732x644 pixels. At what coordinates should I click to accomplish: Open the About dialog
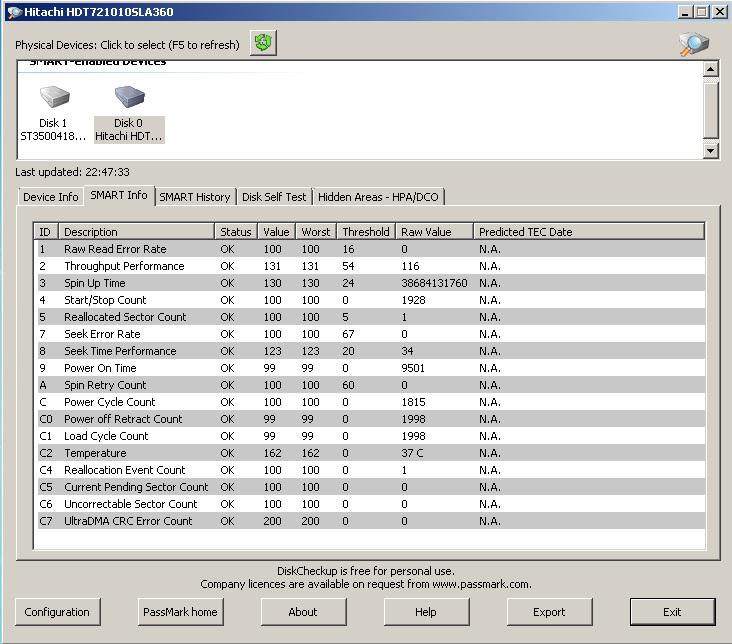[x=303, y=612]
